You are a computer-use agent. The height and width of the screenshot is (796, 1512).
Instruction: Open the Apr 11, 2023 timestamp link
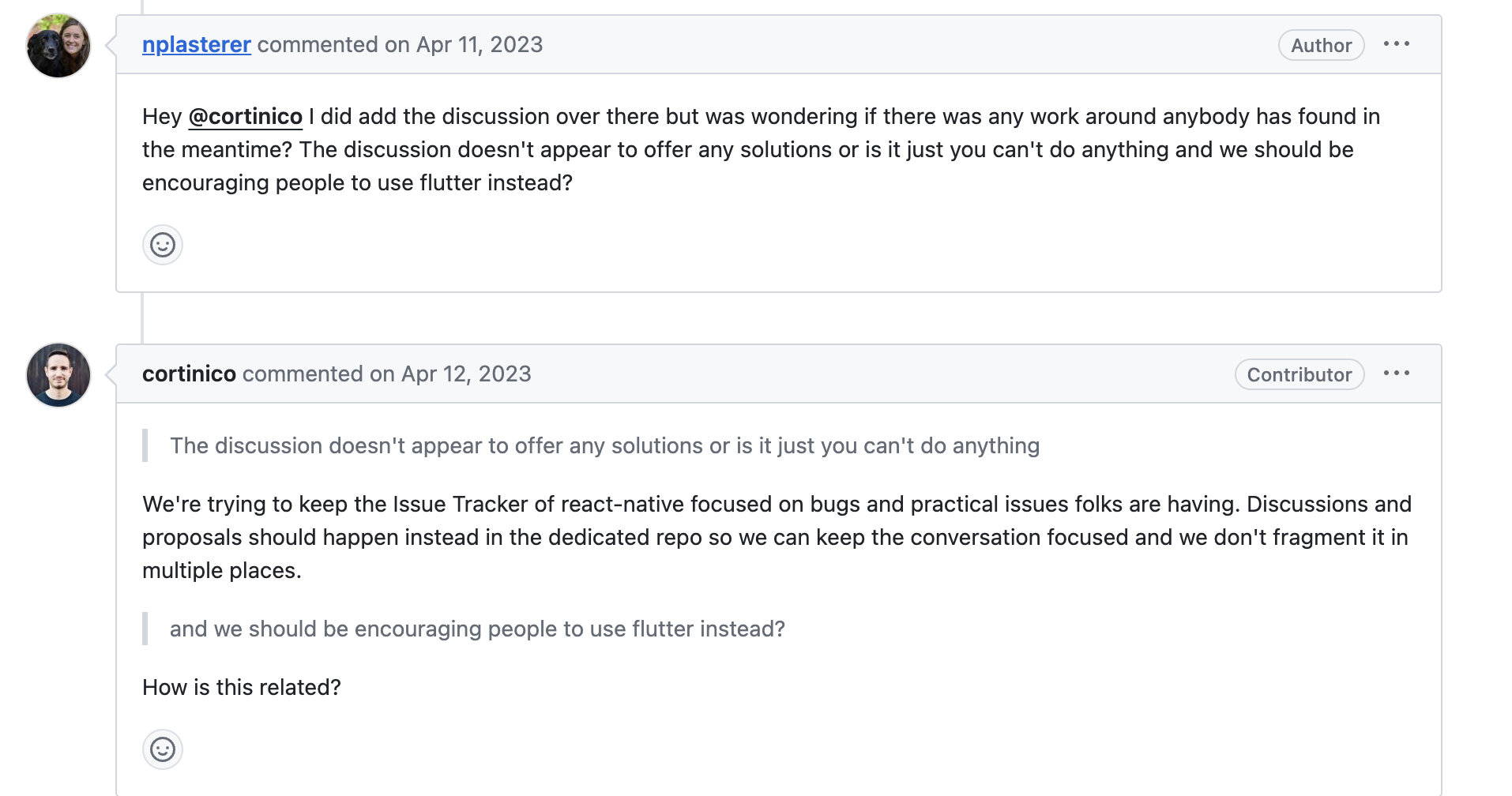point(480,44)
